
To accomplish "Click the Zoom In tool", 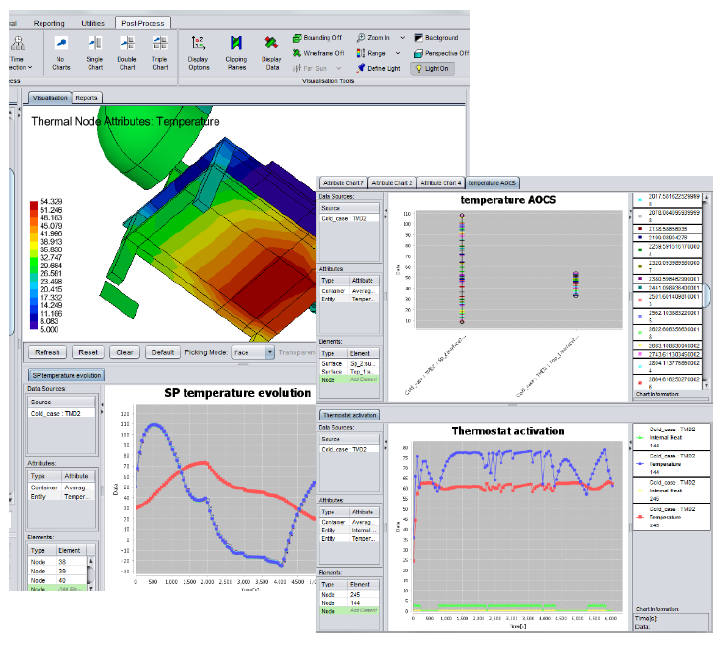I will click(x=373, y=38).
